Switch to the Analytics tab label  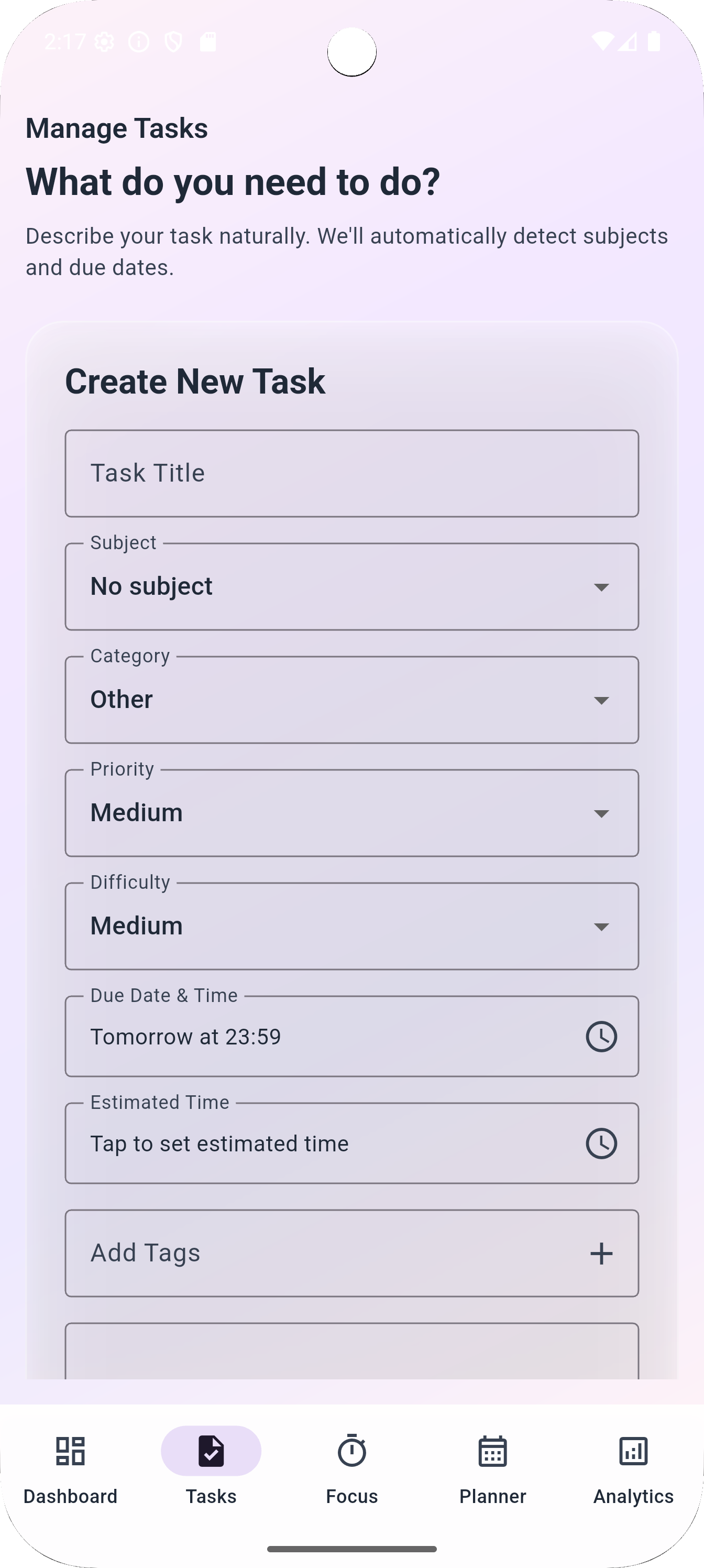pyautogui.click(x=633, y=1496)
